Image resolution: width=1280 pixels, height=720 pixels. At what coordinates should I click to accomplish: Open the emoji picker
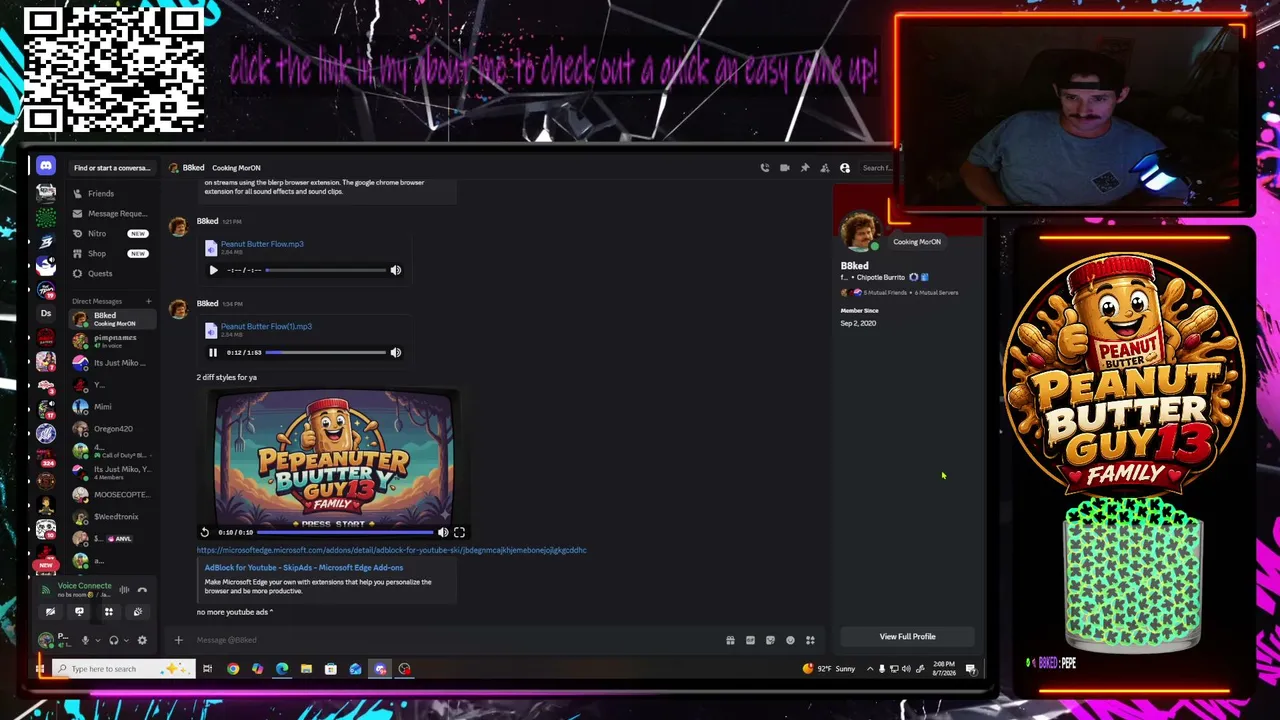click(x=790, y=640)
